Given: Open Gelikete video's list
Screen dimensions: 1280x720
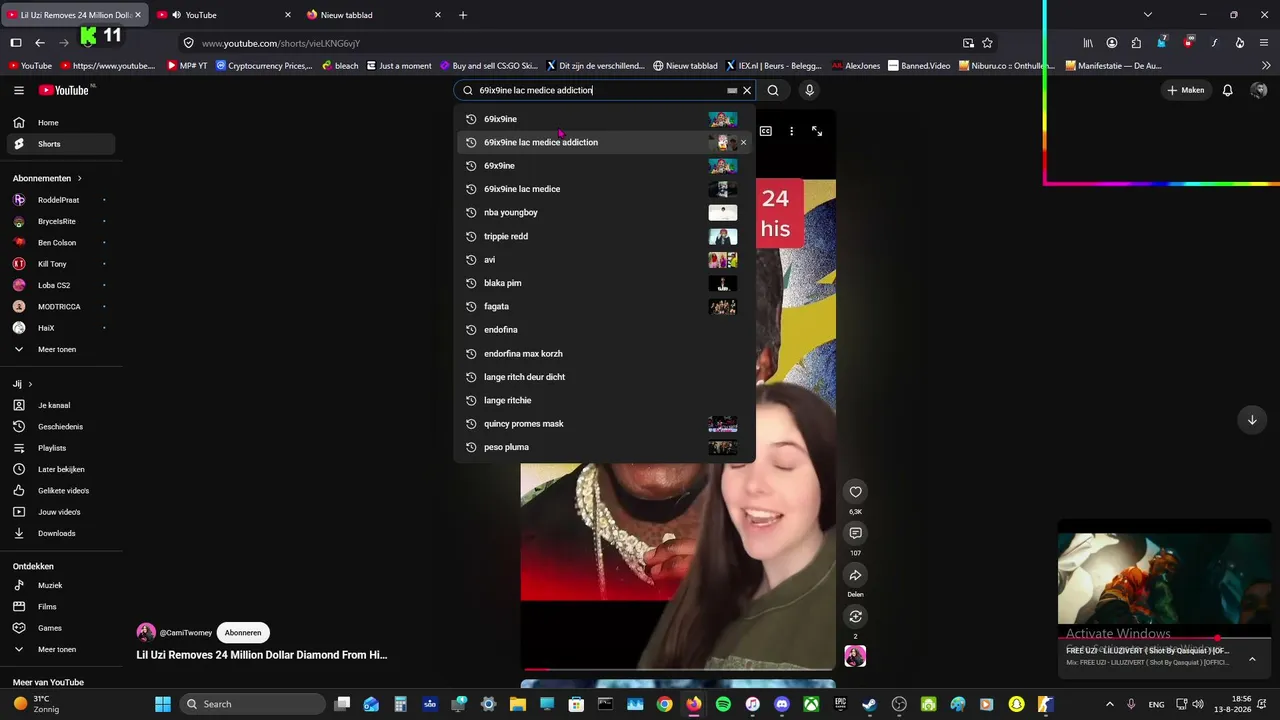Looking at the screenshot, I should coord(62,491).
